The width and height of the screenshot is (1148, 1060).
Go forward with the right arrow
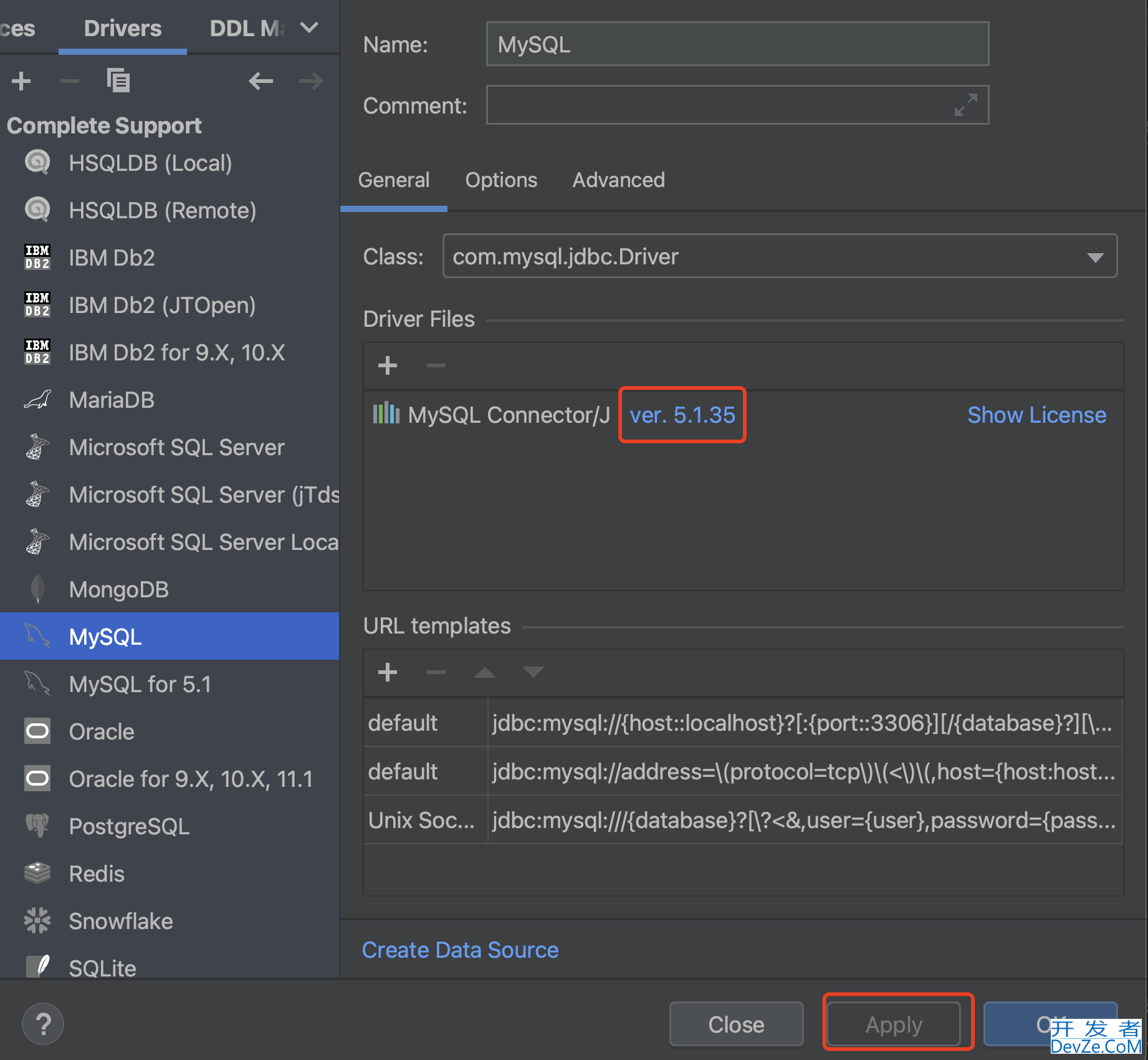(x=310, y=81)
